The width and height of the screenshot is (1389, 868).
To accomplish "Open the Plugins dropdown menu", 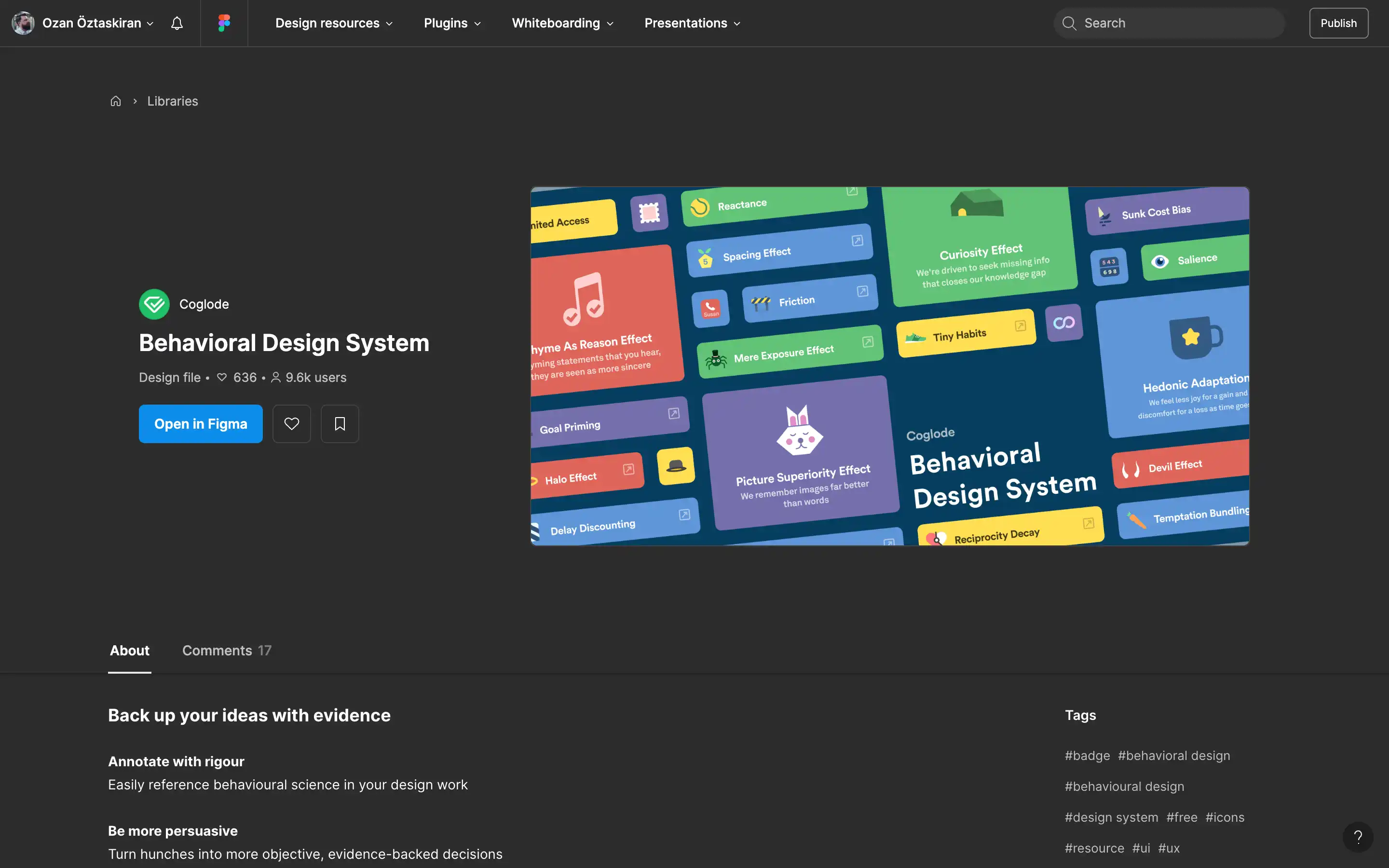I will (452, 23).
